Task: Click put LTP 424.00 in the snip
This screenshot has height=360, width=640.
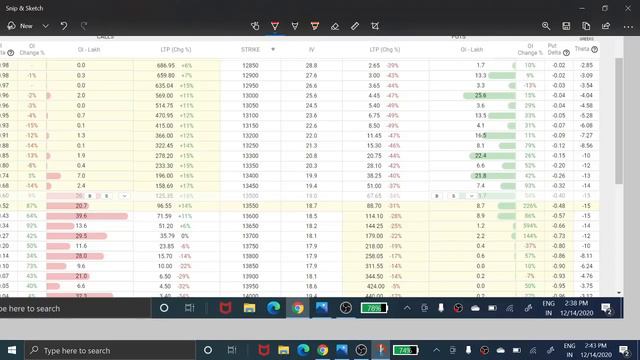Action: [x=376, y=286]
